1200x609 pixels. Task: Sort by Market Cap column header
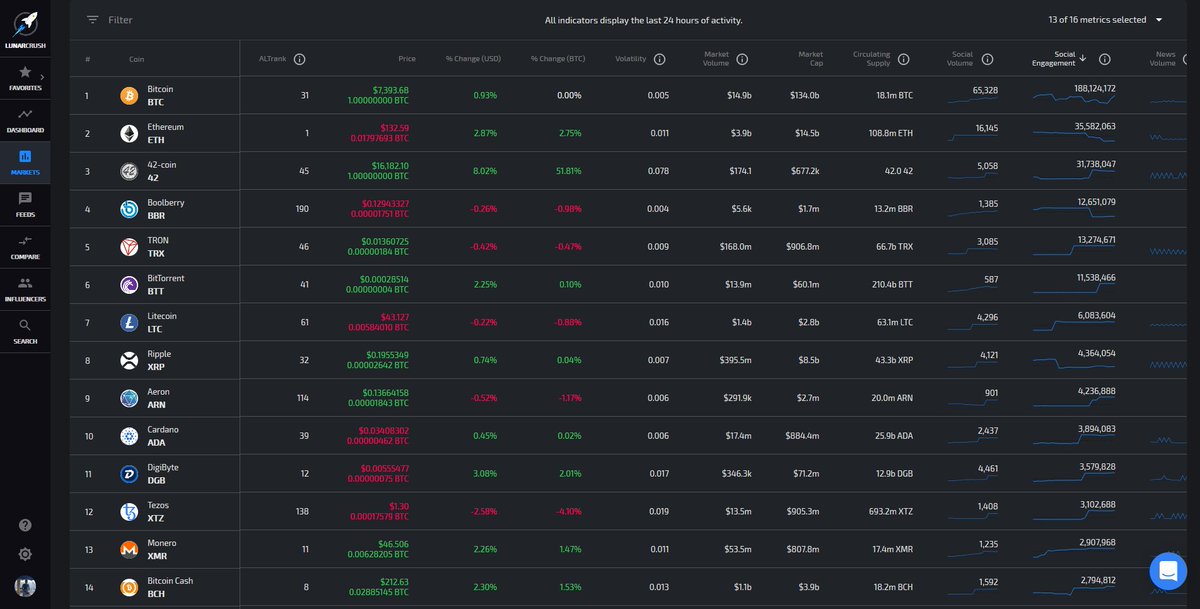(x=811, y=59)
